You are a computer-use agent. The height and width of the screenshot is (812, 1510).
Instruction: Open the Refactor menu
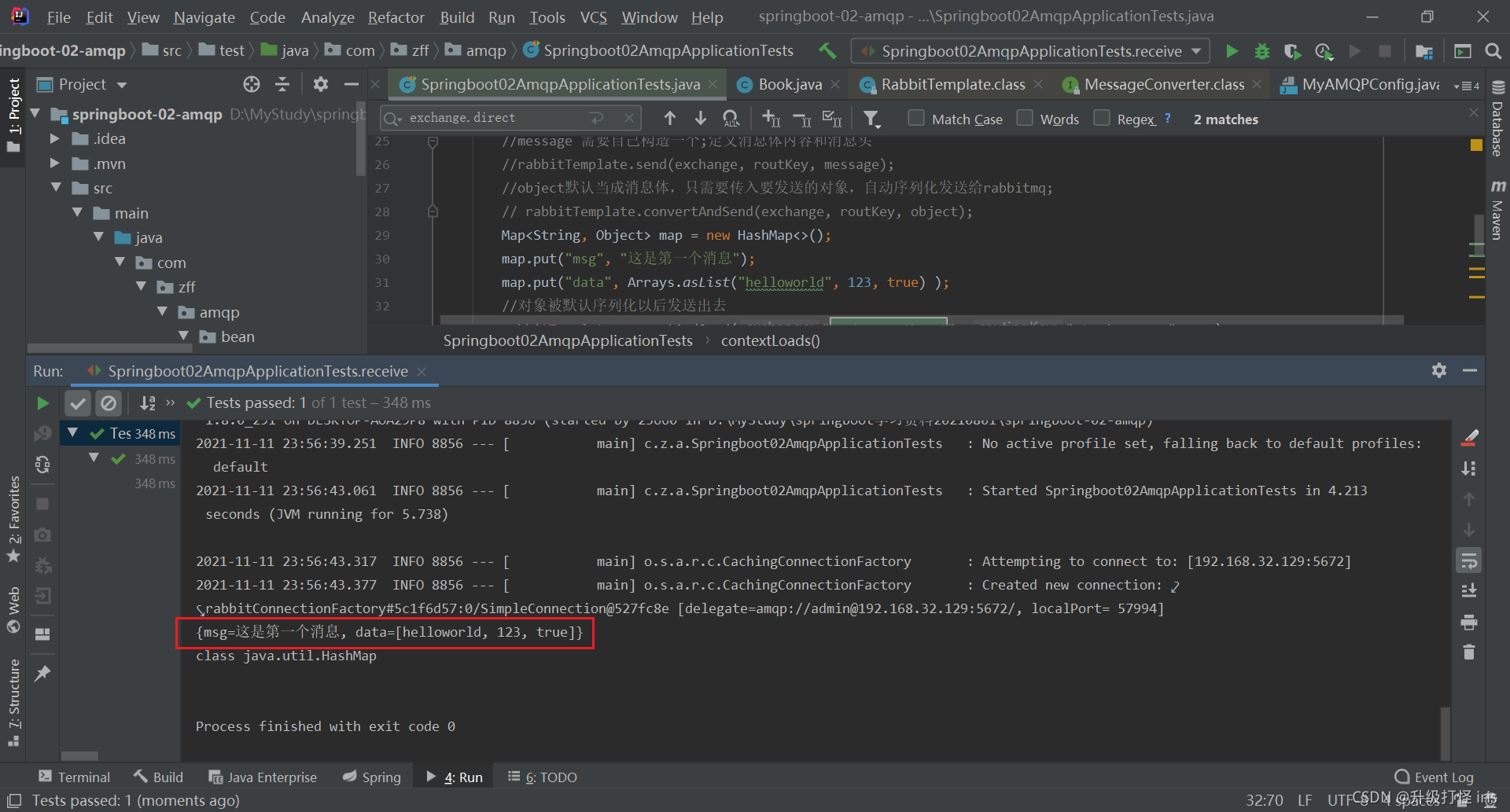coord(396,17)
